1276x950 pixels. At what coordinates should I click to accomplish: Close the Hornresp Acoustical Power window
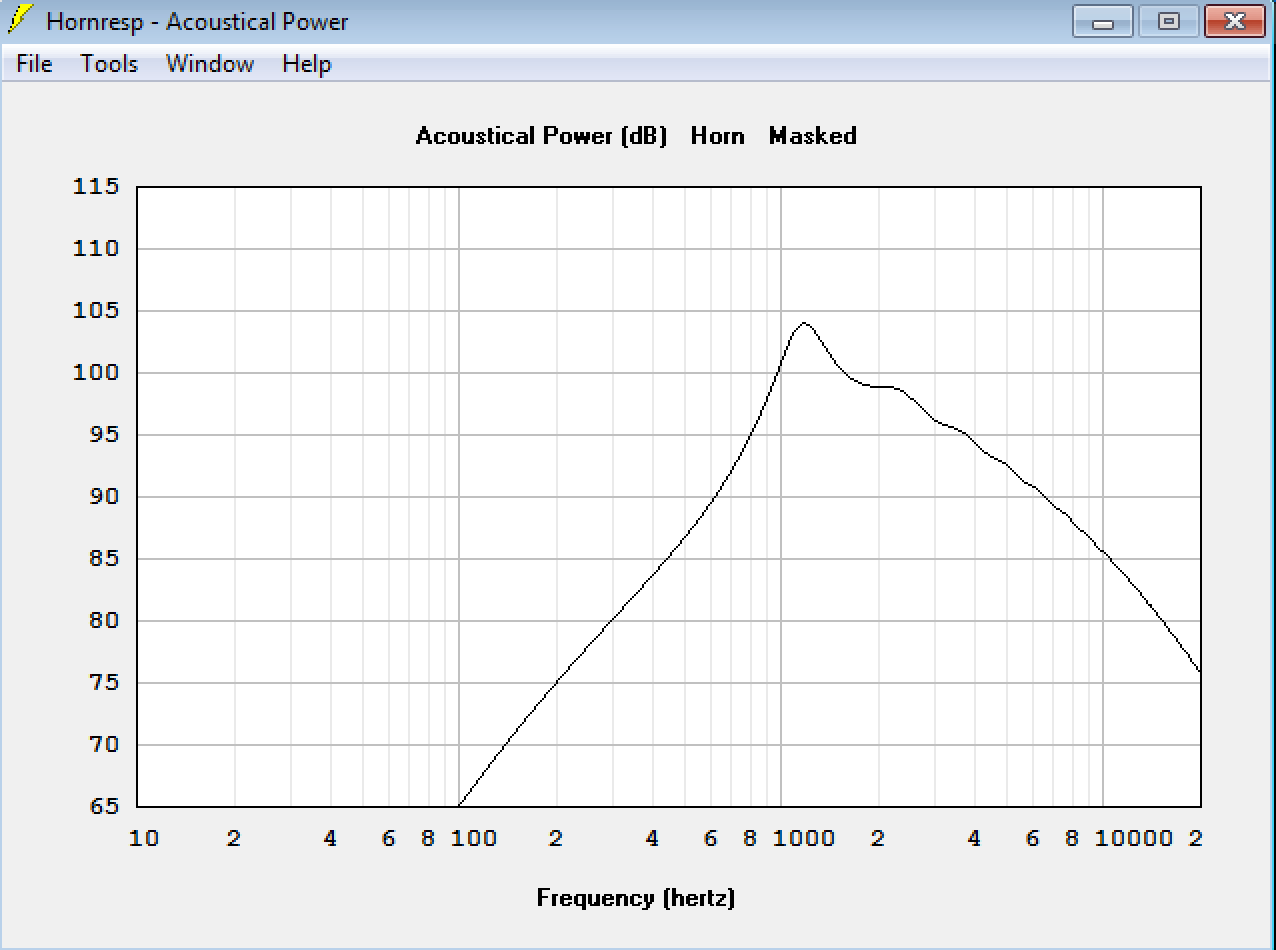pyautogui.click(x=1234, y=21)
